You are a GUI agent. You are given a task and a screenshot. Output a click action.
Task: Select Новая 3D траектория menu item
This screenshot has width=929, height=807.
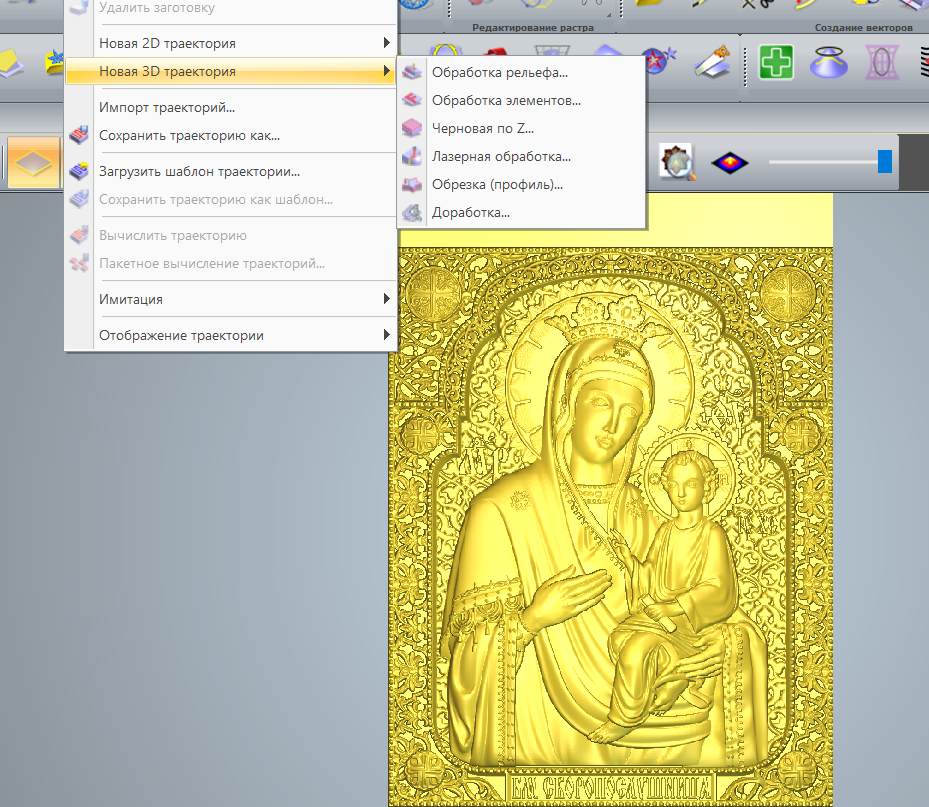(x=230, y=71)
